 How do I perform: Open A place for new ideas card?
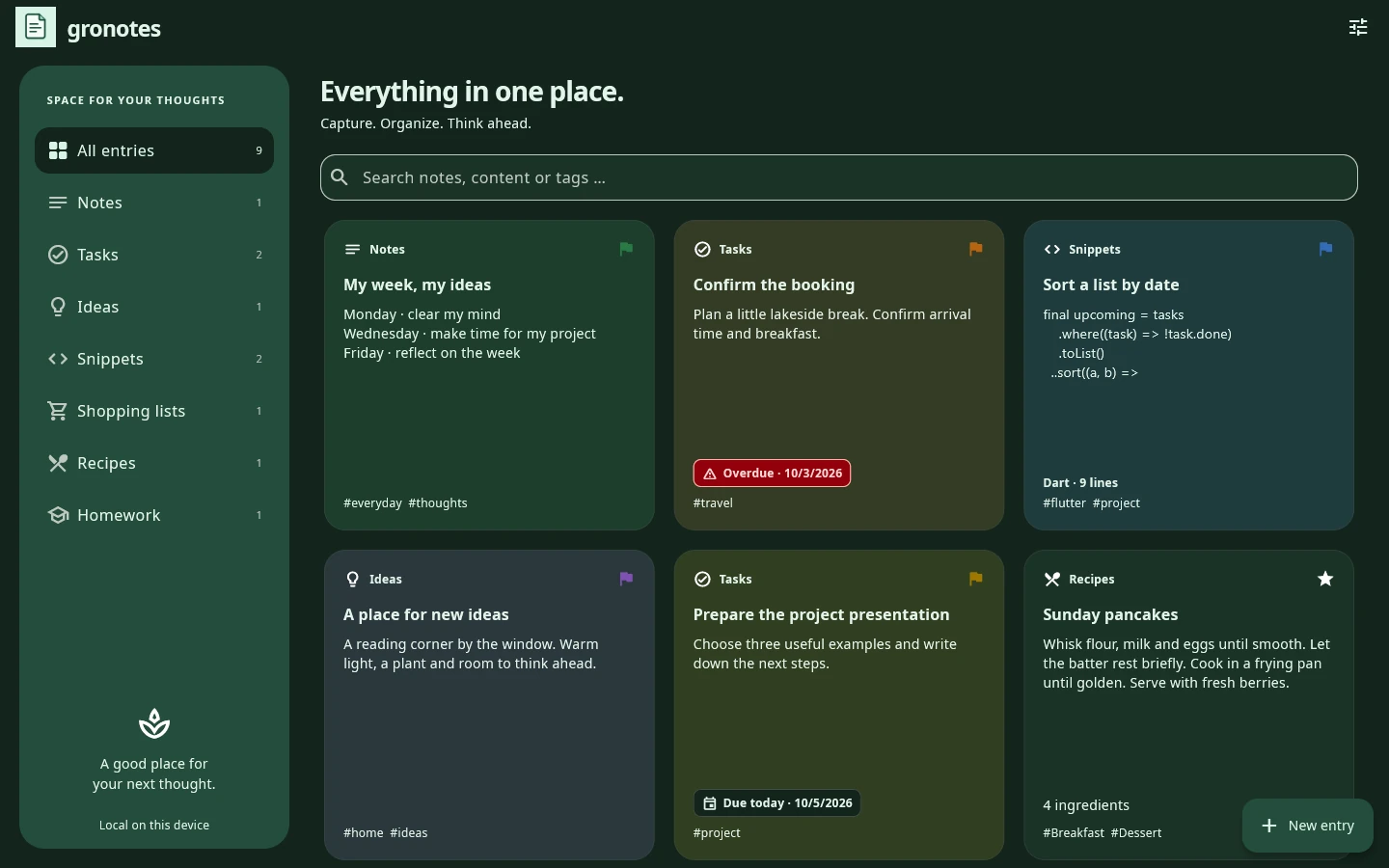[x=489, y=705]
